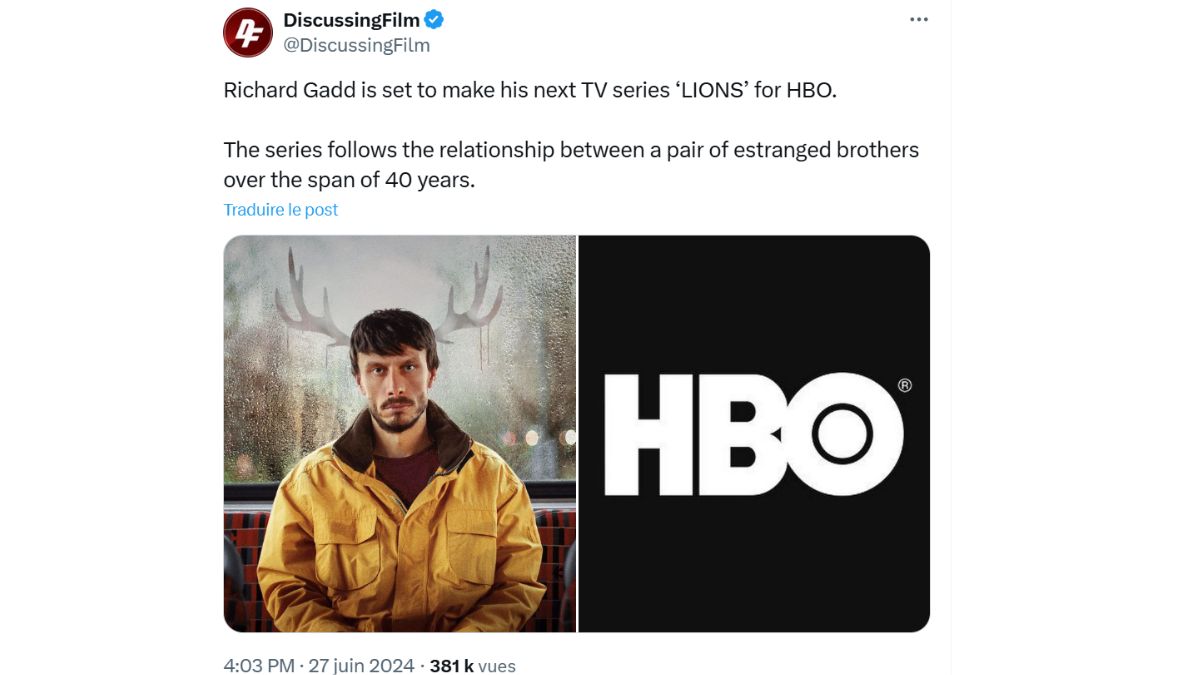The image size is (1200, 675).
Task: Click the 'Traduire le post' link
Action: (281, 210)
